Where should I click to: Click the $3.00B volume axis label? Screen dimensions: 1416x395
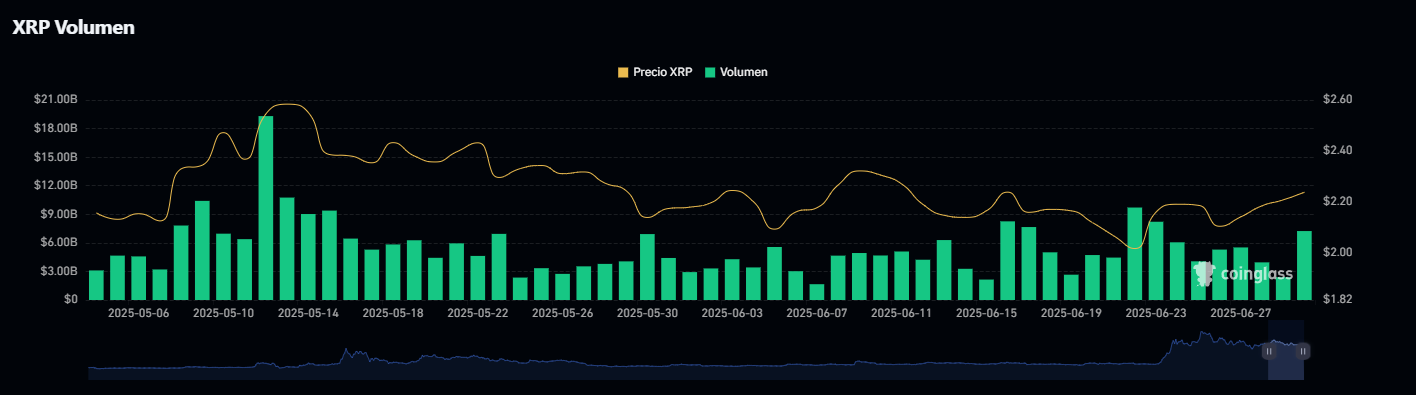(x=58, y=271)
